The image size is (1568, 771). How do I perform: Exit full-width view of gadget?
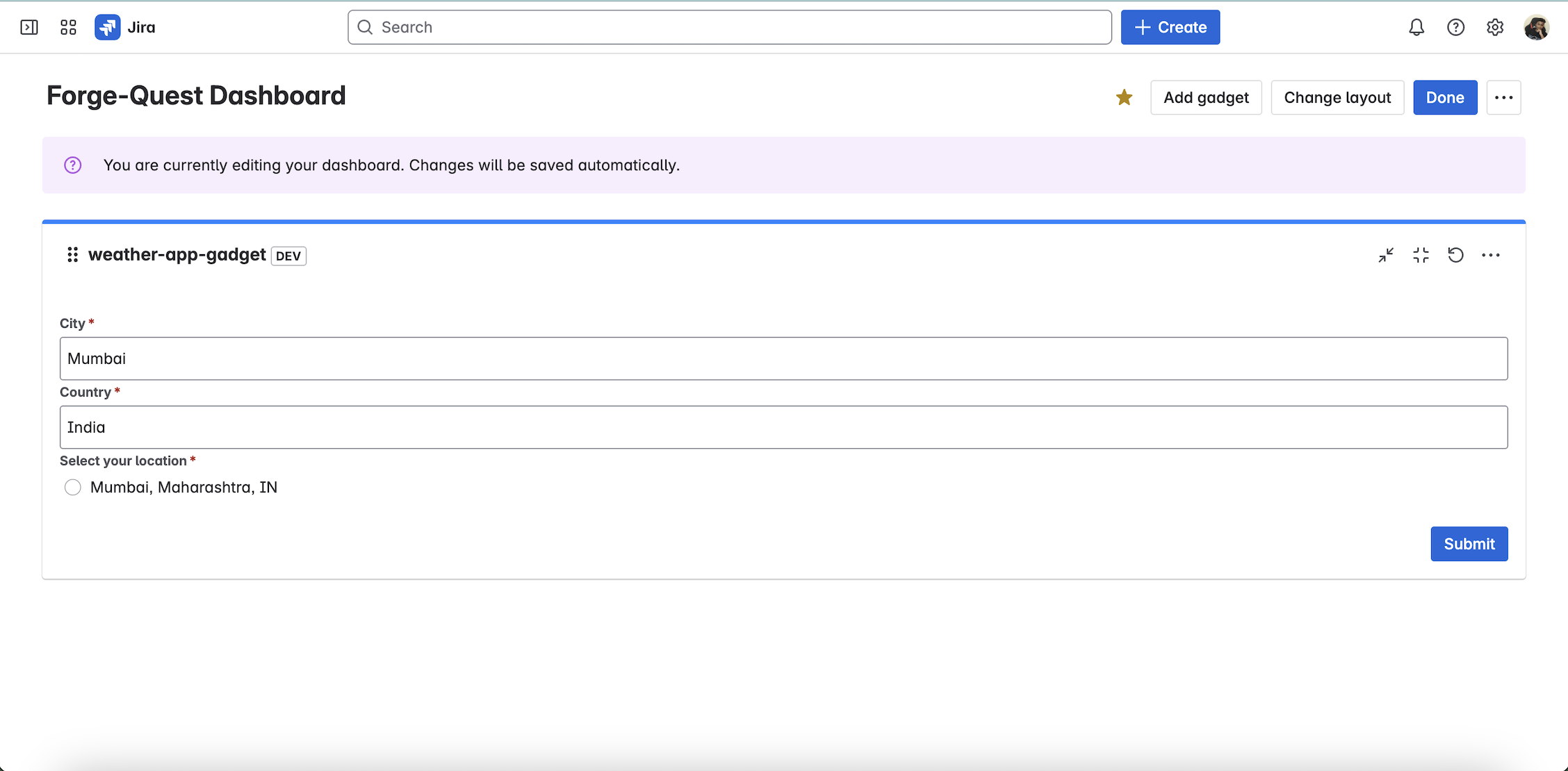(x=1421, y=255)
